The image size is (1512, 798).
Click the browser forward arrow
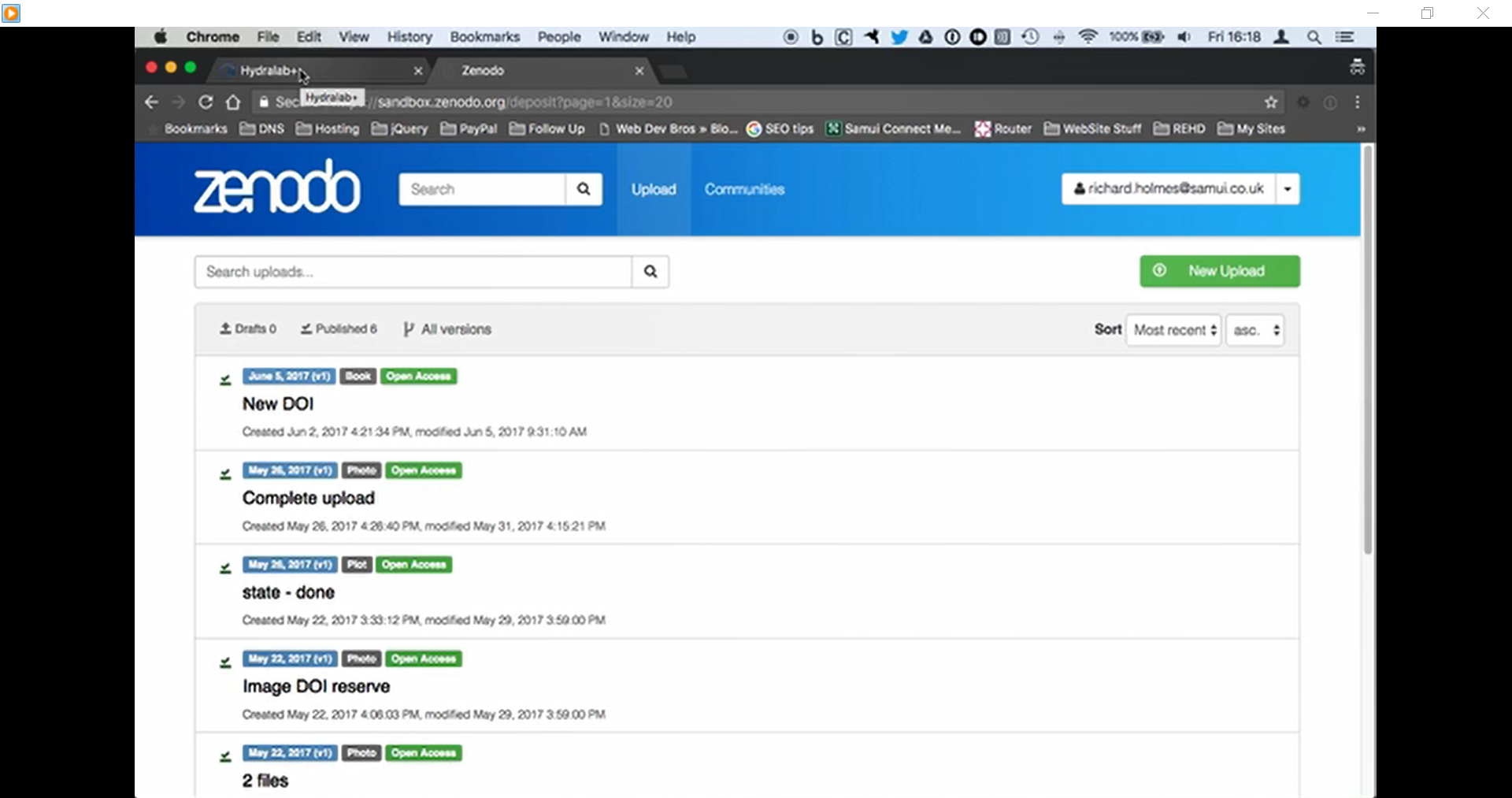pyautogui.click(x=178, y=102)
